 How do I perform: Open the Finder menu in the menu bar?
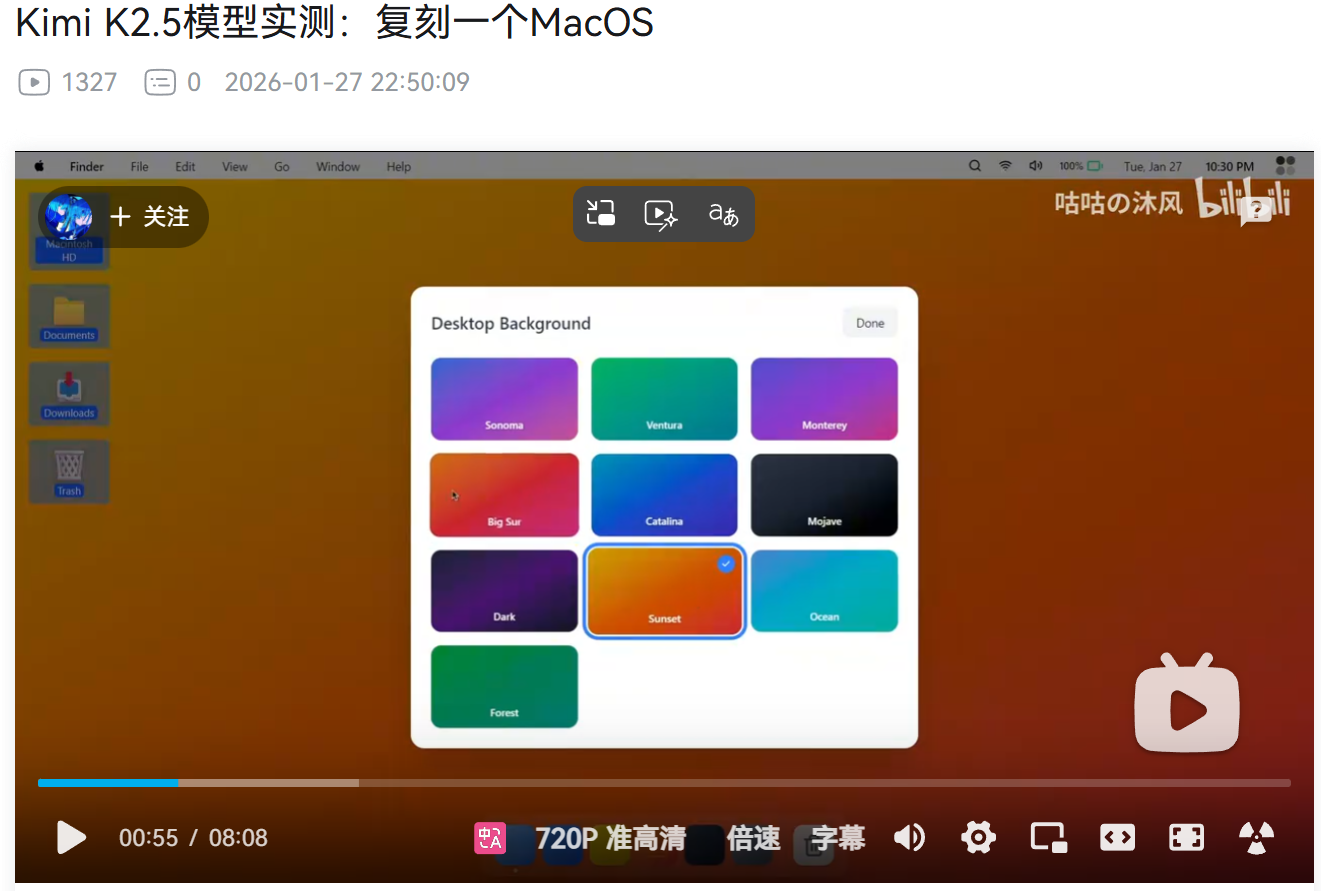(86, 166)
